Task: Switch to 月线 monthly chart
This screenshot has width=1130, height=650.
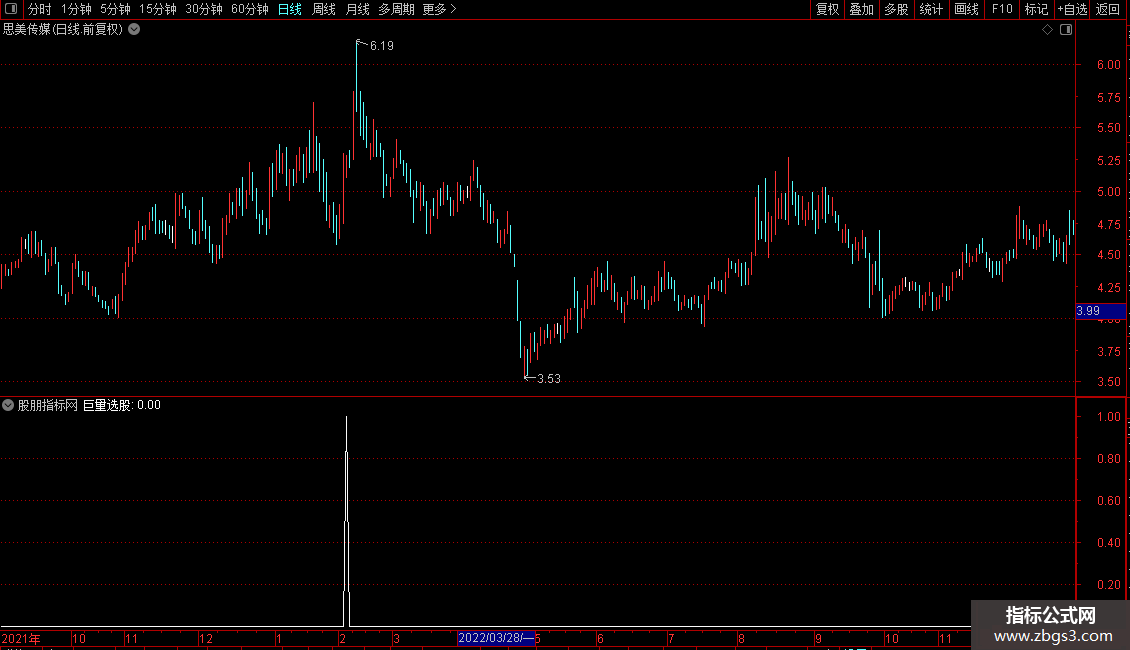Action: [357, 9]
